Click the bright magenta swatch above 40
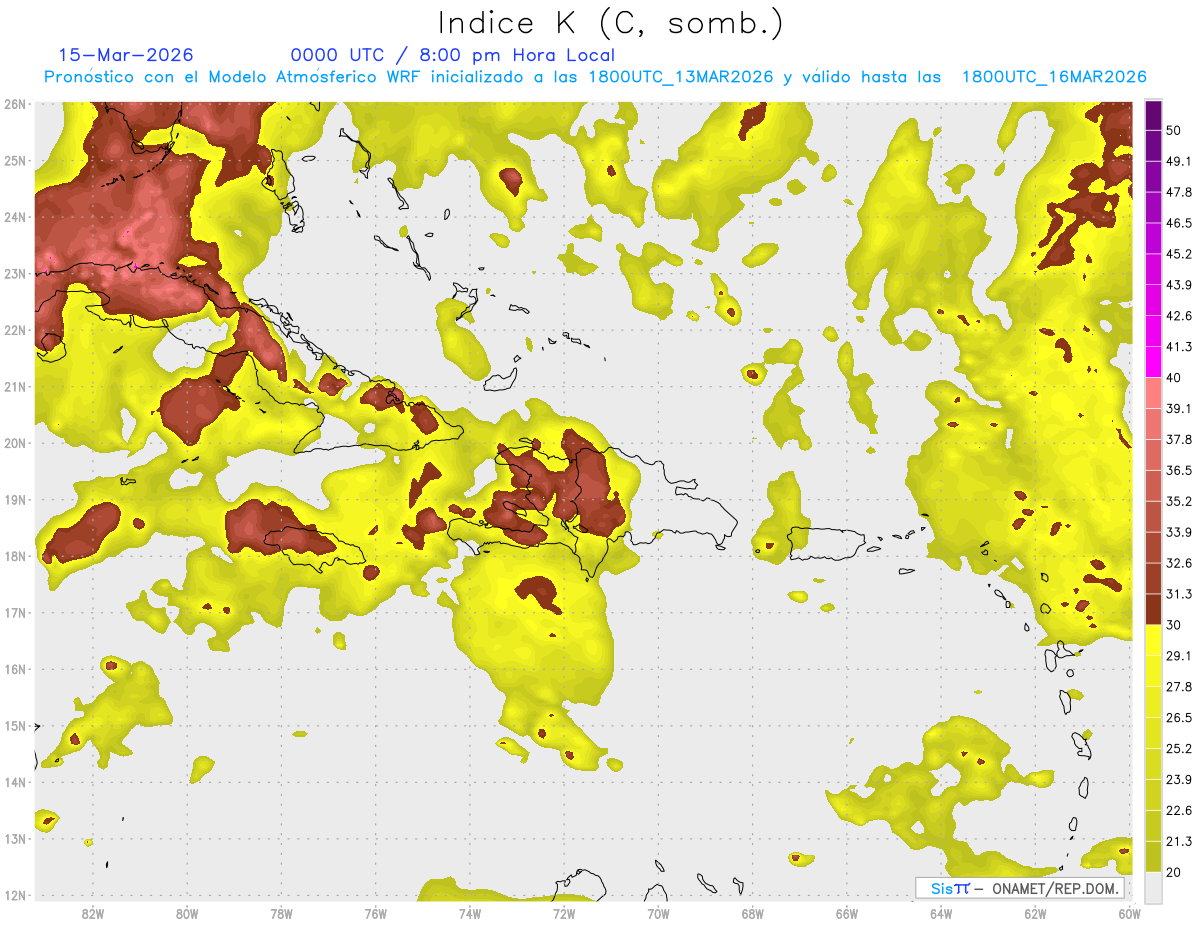The height and width of the screenshot is (927, 1200). [x=1154, y=361]
